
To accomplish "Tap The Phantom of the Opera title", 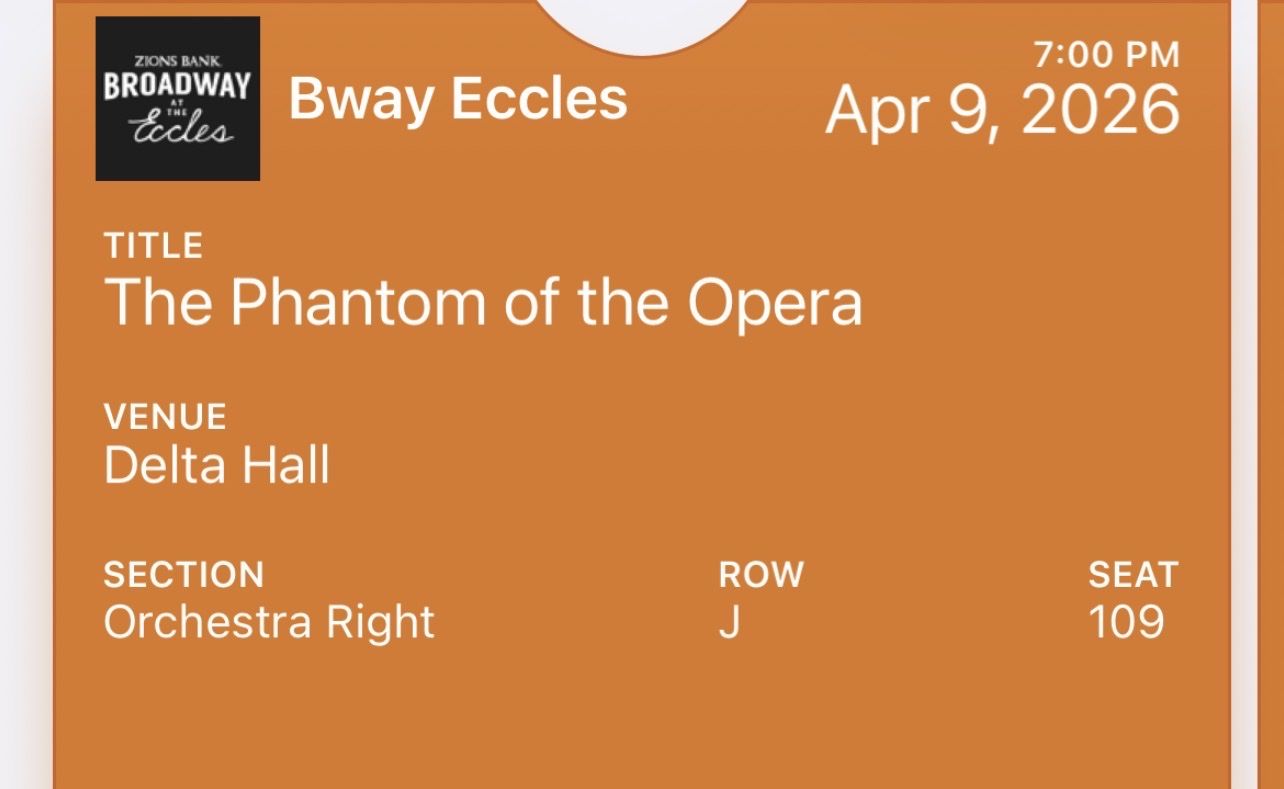I will (482, 301).
